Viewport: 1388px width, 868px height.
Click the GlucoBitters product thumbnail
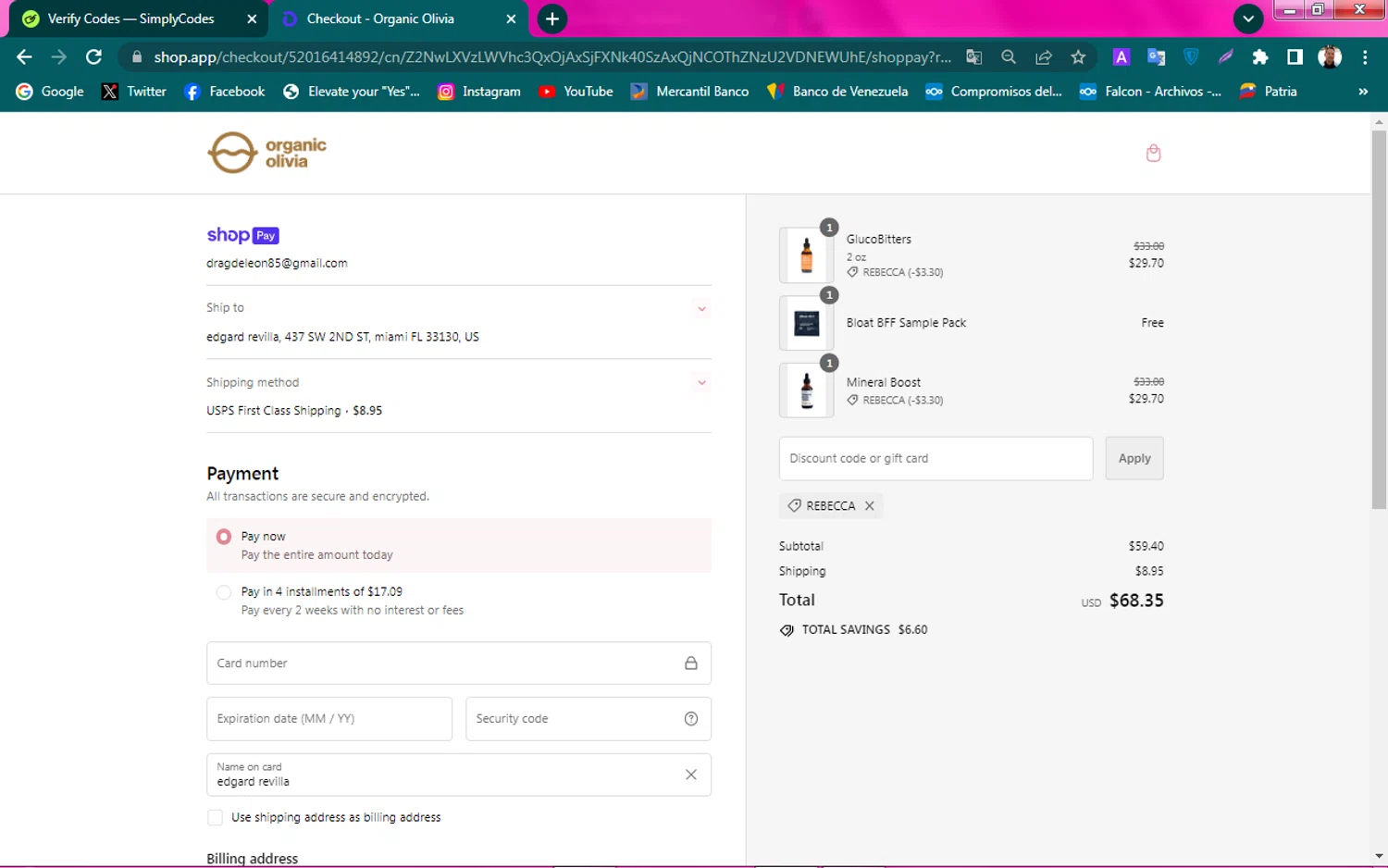pyautogui.click(x=806, y=254)
